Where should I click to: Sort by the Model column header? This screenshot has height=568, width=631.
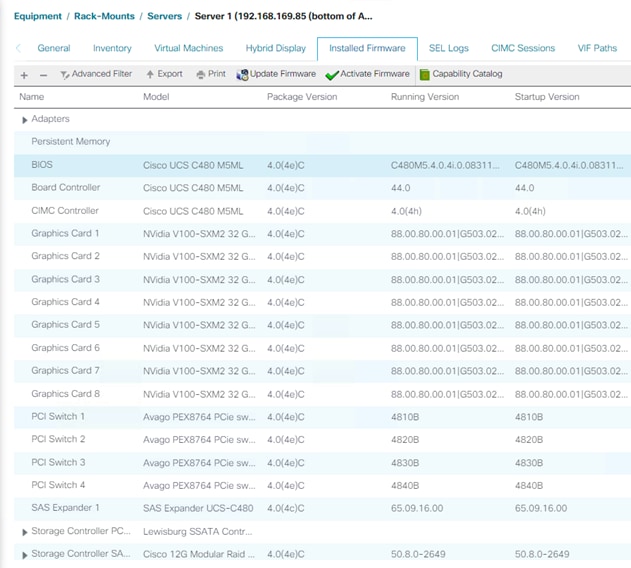pyautogui.click(x=156, y=97)
